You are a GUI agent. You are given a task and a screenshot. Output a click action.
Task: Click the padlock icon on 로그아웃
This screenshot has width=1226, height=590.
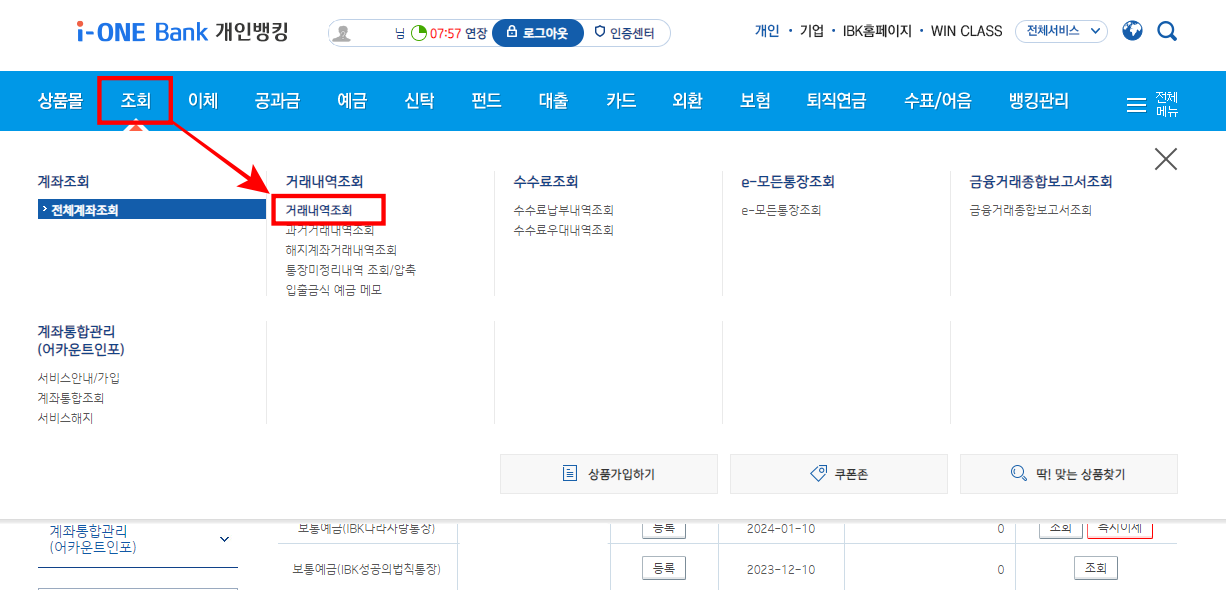click(x=513, y=31)
